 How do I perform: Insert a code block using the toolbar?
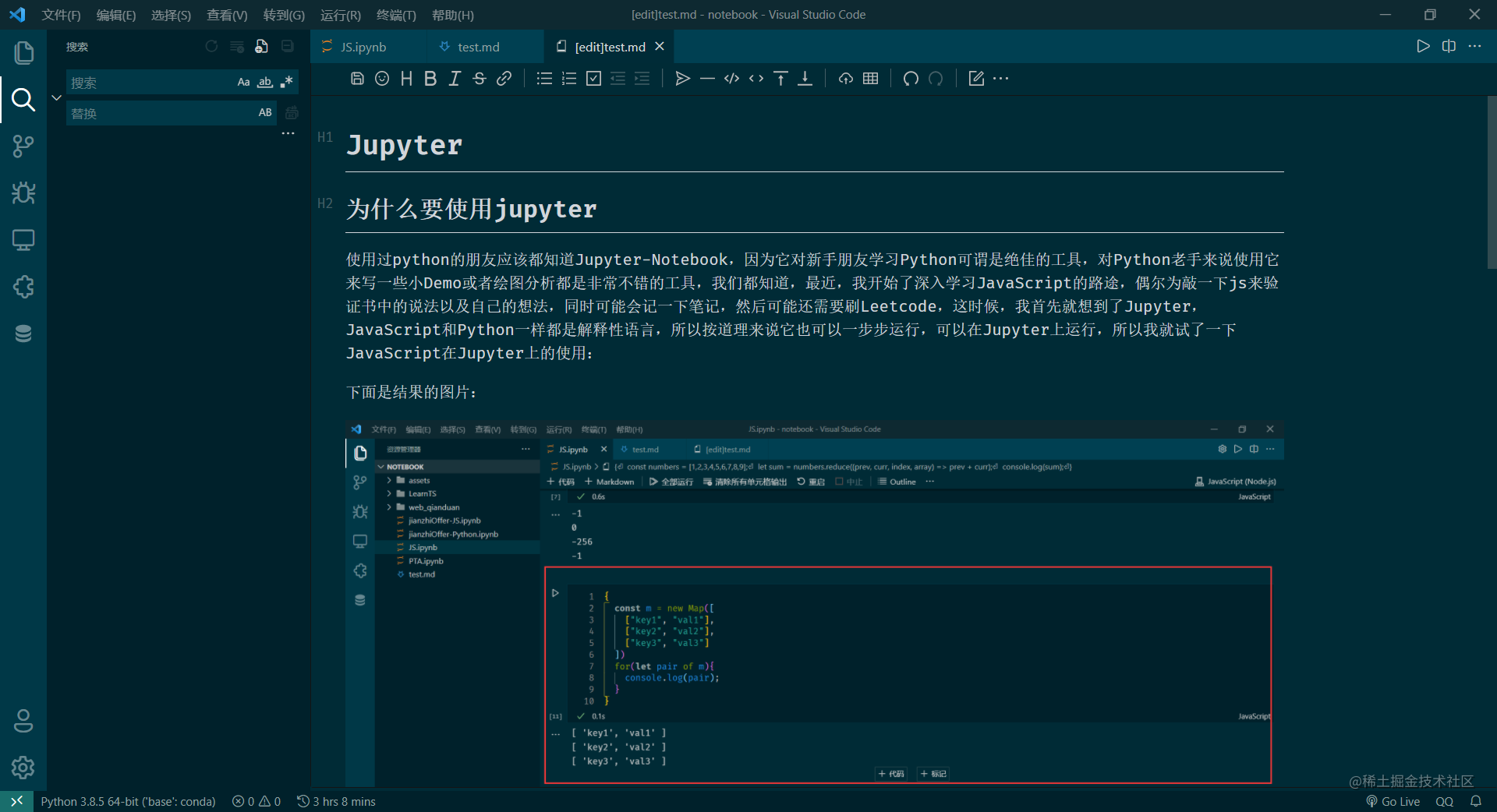click(732, 78)
